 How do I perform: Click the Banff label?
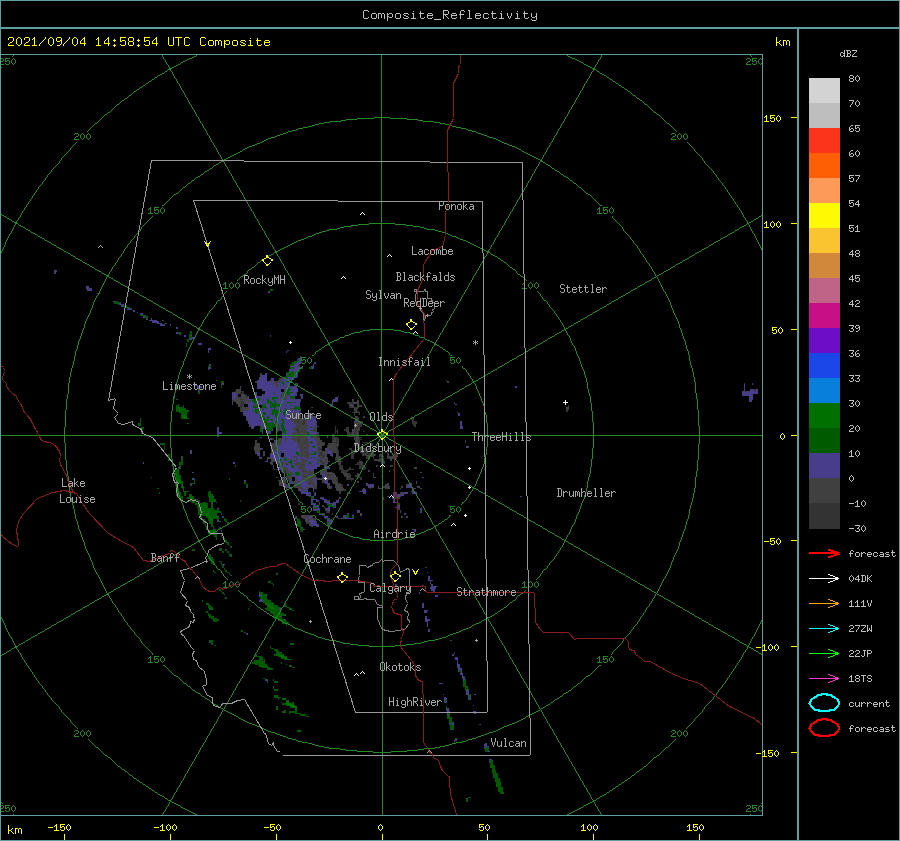[x=165, y=557]
